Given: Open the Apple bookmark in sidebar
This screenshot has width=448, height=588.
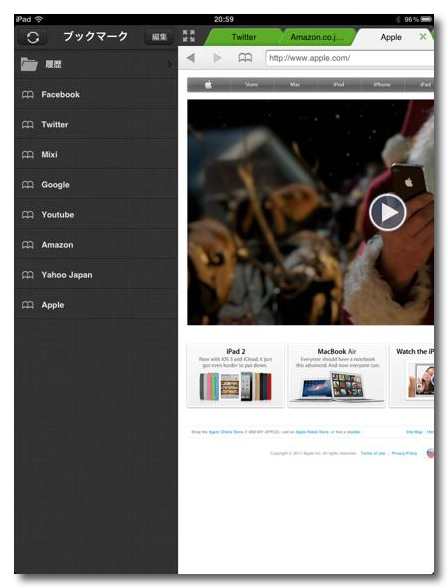Looking at the screenshot, I should [96, 304].
